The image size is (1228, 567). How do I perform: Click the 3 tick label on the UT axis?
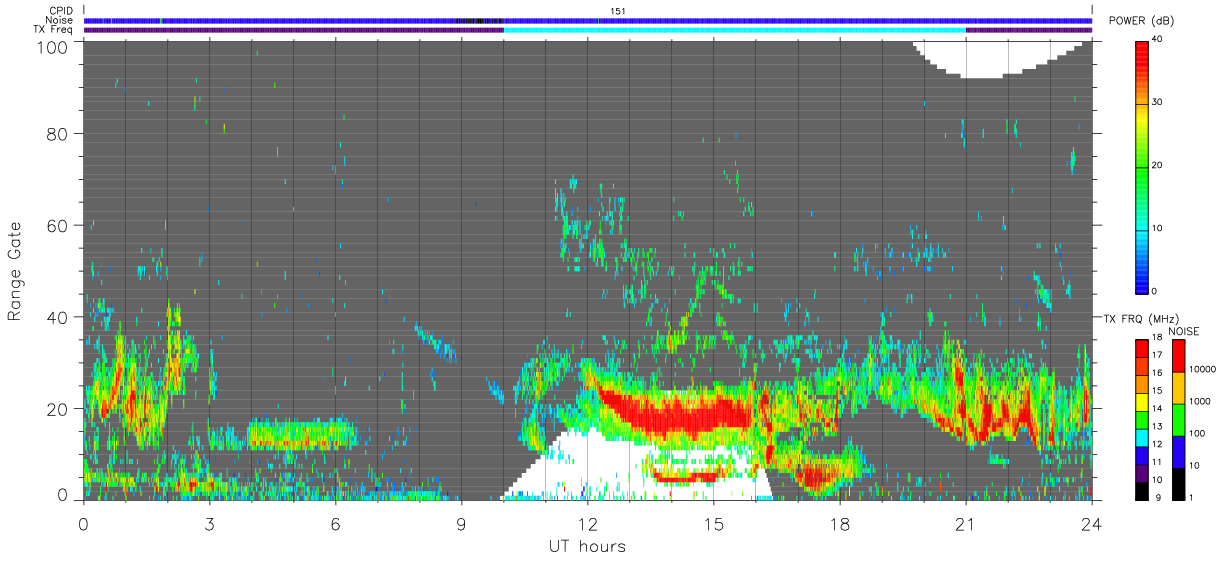210,523
